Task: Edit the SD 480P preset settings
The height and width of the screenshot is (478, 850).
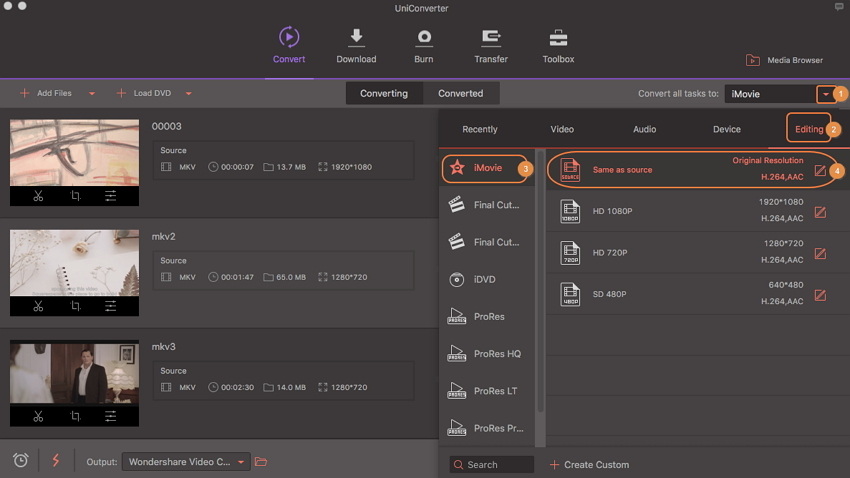Action: pos(820,295)
